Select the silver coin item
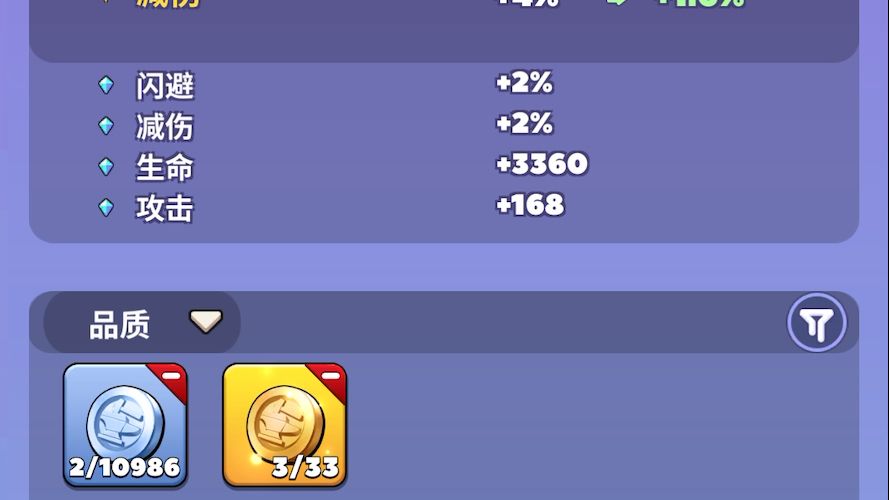Image resolution: width=889 pixels, height=500 pixels. coord(125,425)
